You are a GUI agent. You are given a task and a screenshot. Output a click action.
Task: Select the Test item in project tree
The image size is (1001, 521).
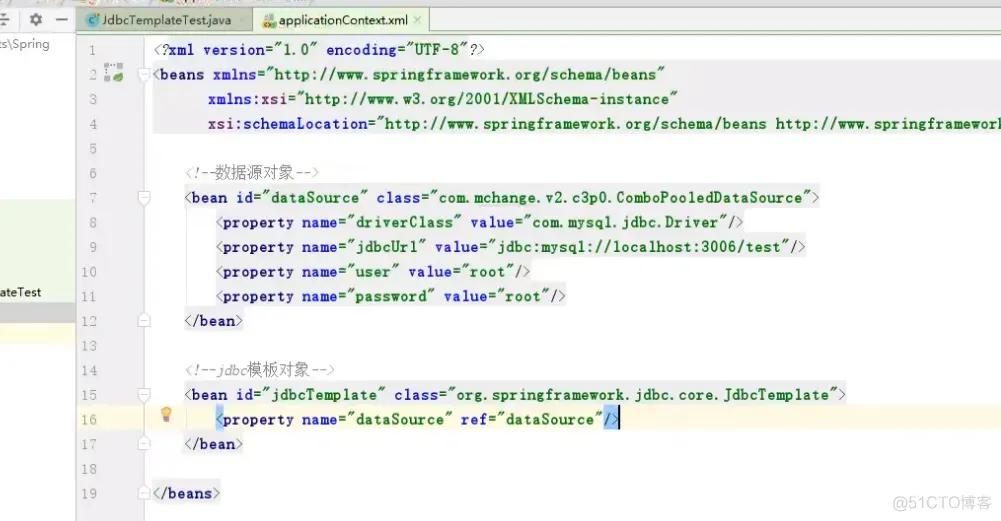pyautogui.click(x=20, y=292)
